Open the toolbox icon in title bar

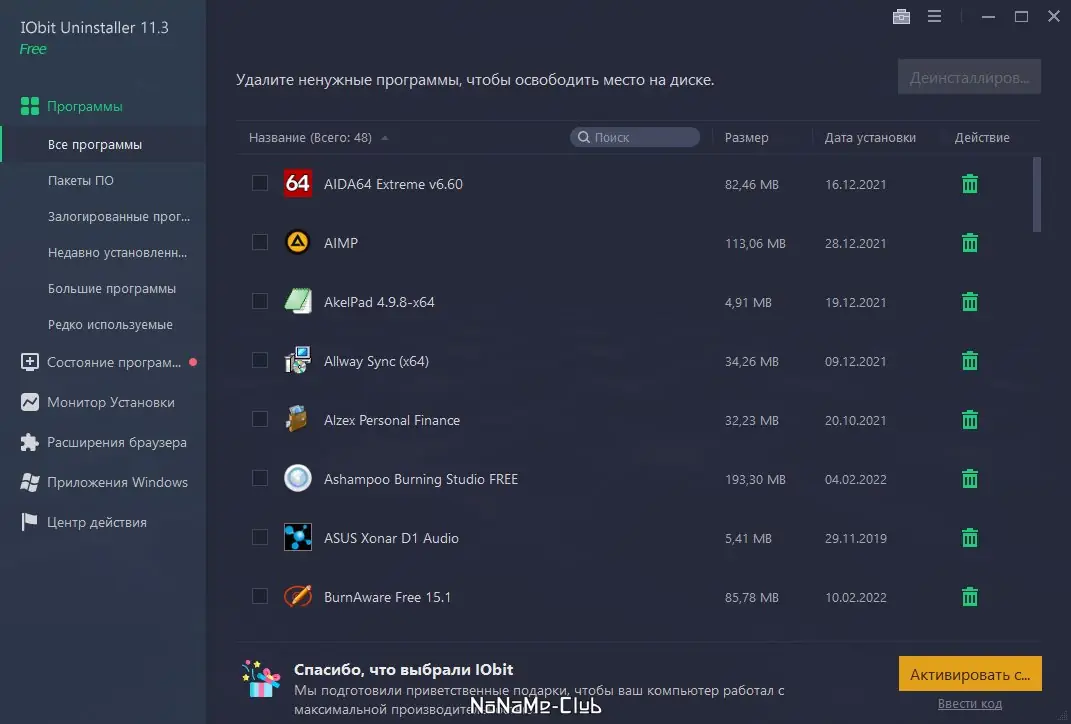pos(901,16)
